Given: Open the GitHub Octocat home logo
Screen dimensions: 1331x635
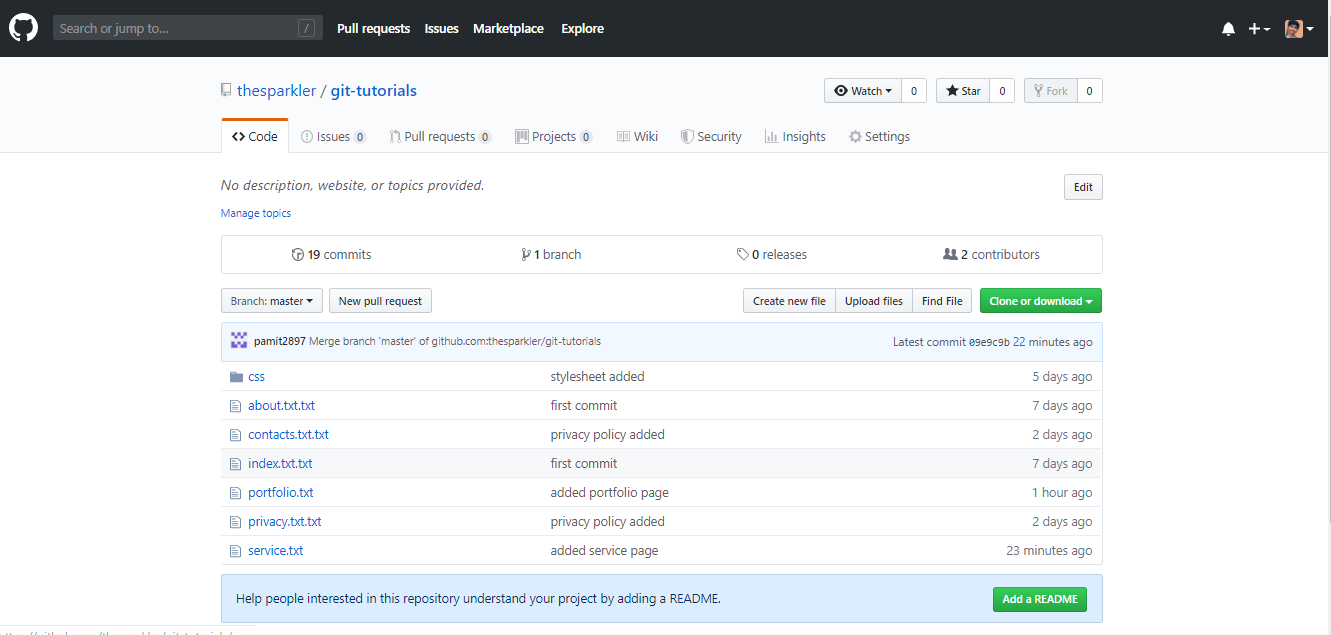Looking at the screenshot, I should pos(23,28).
